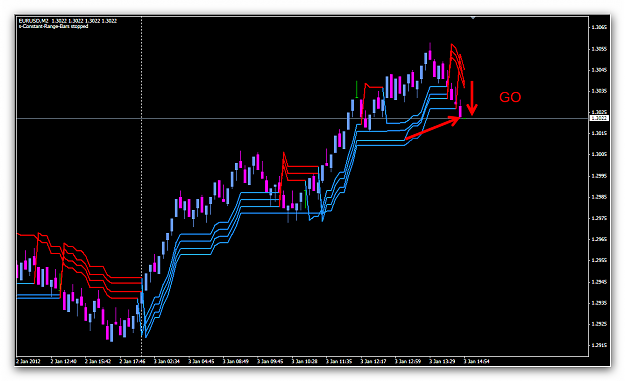Click the 1.3045 price axis label

599,70
